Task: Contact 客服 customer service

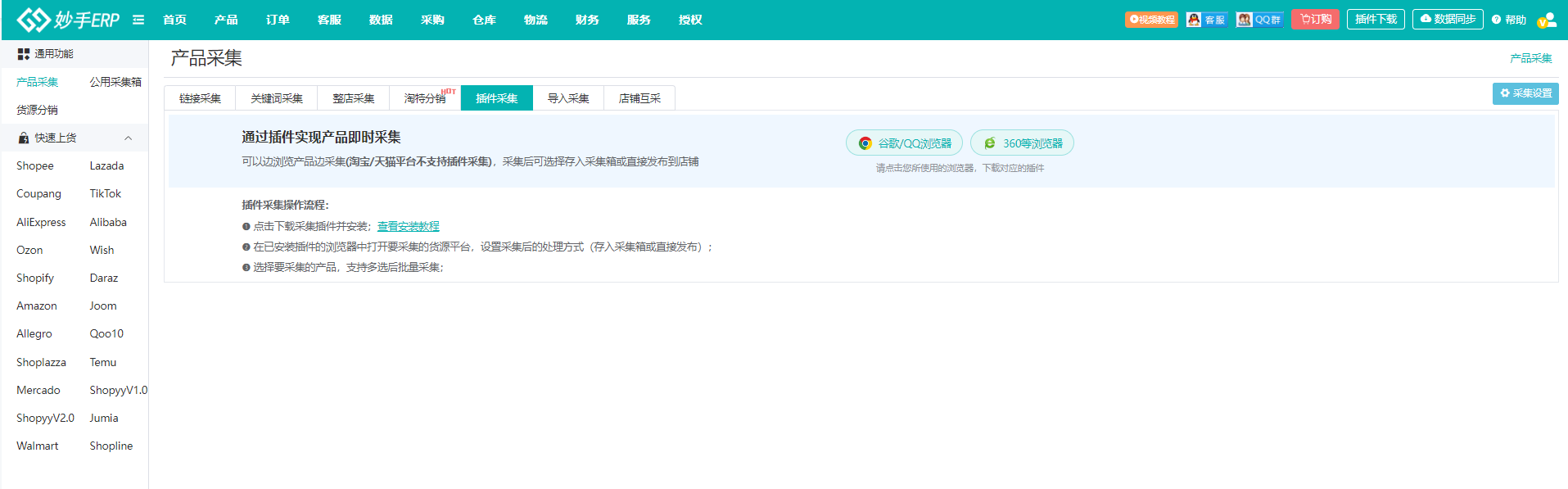Action: pyautogui.click(x=1206, y=20)
